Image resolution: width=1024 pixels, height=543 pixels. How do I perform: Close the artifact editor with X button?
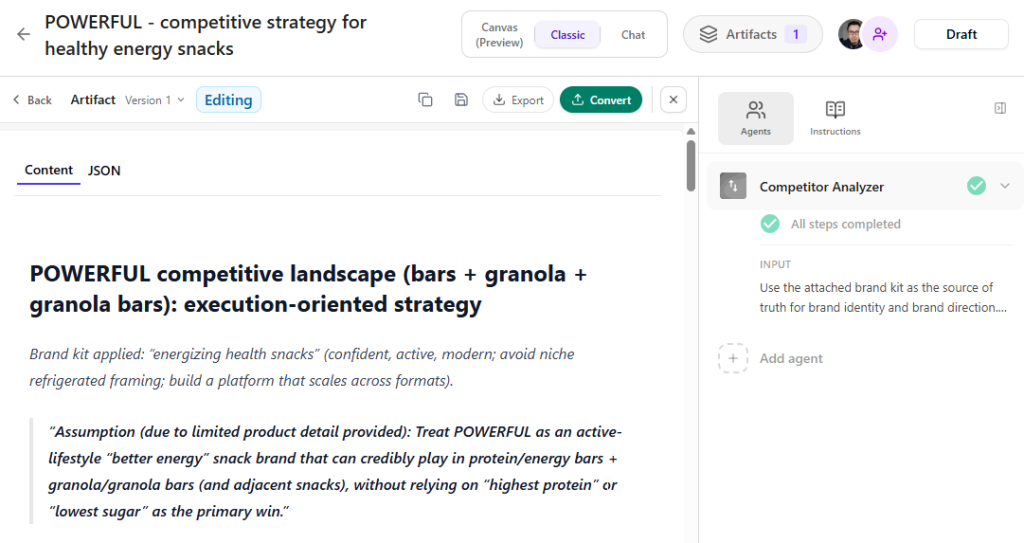coord(673,99)
